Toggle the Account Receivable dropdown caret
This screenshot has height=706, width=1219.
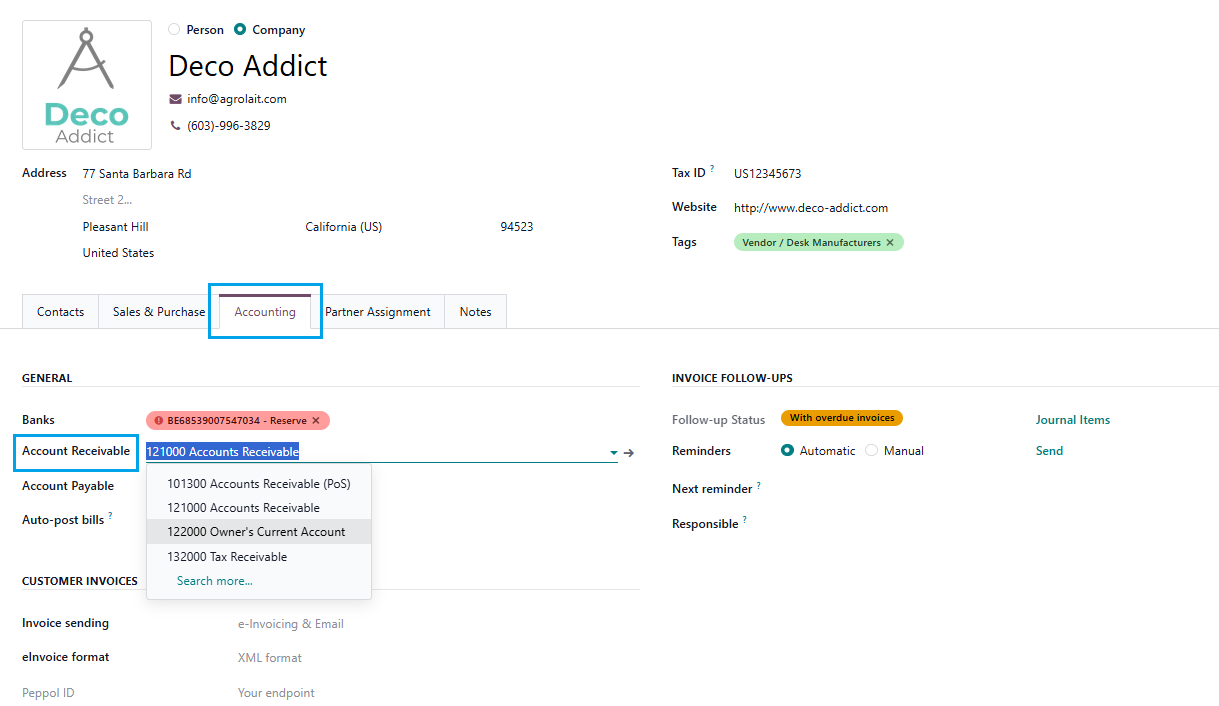[613, 453]
